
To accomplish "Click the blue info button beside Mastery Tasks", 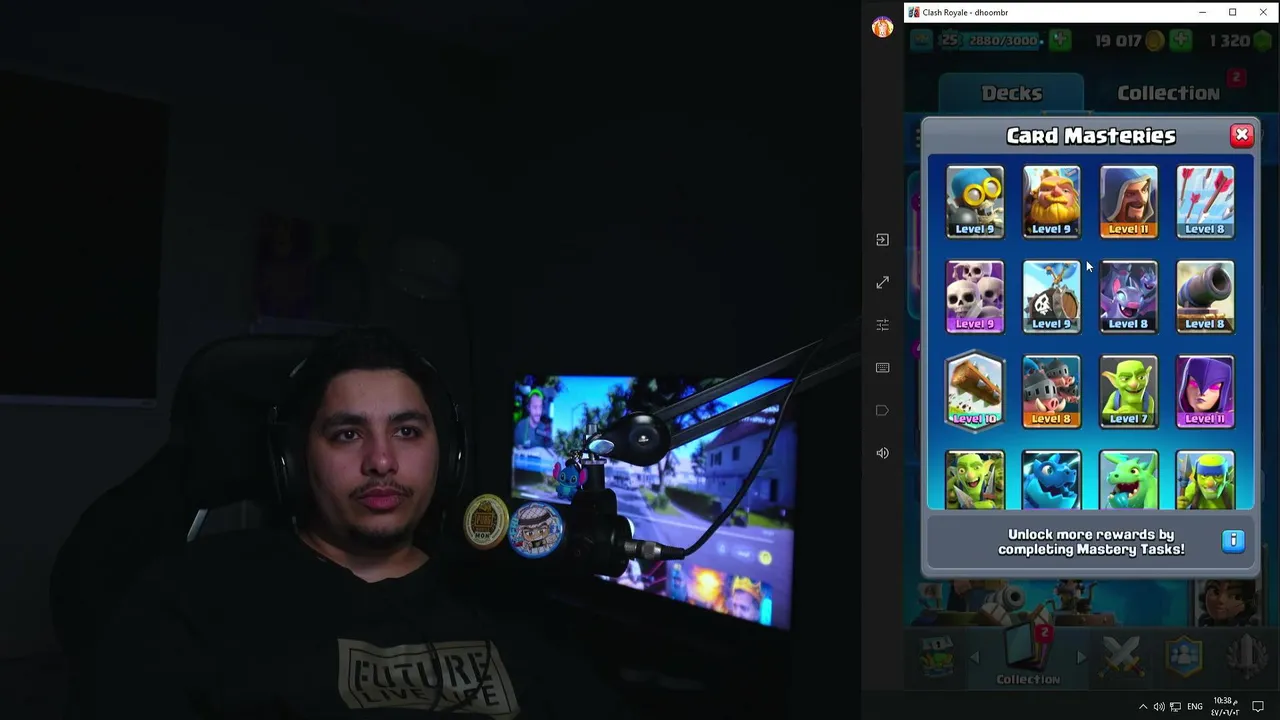I will tap(1233, 541).
